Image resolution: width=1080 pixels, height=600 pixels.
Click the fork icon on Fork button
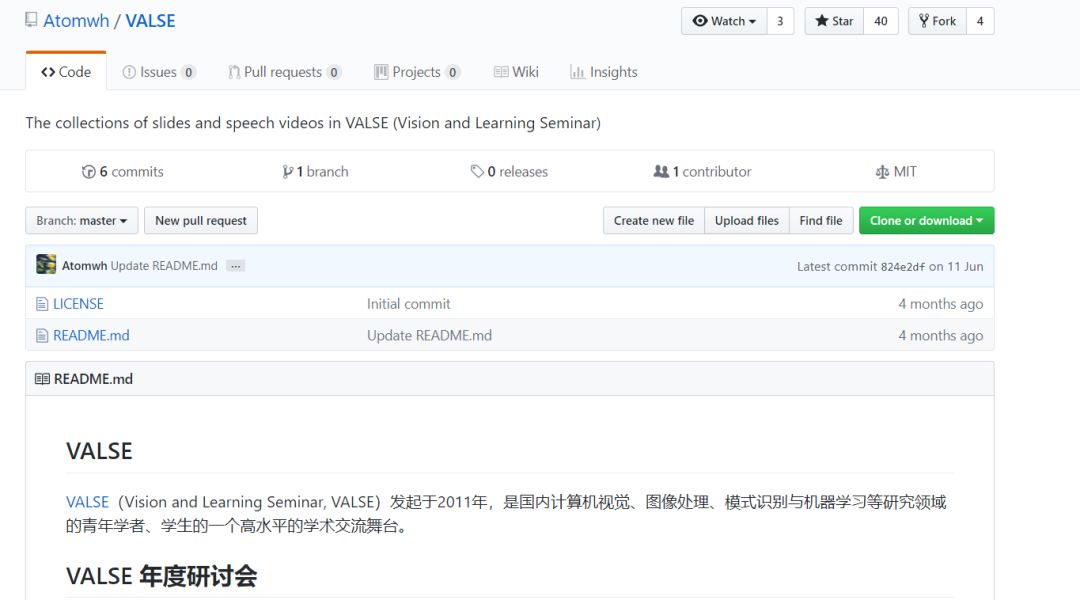point(924,21)
